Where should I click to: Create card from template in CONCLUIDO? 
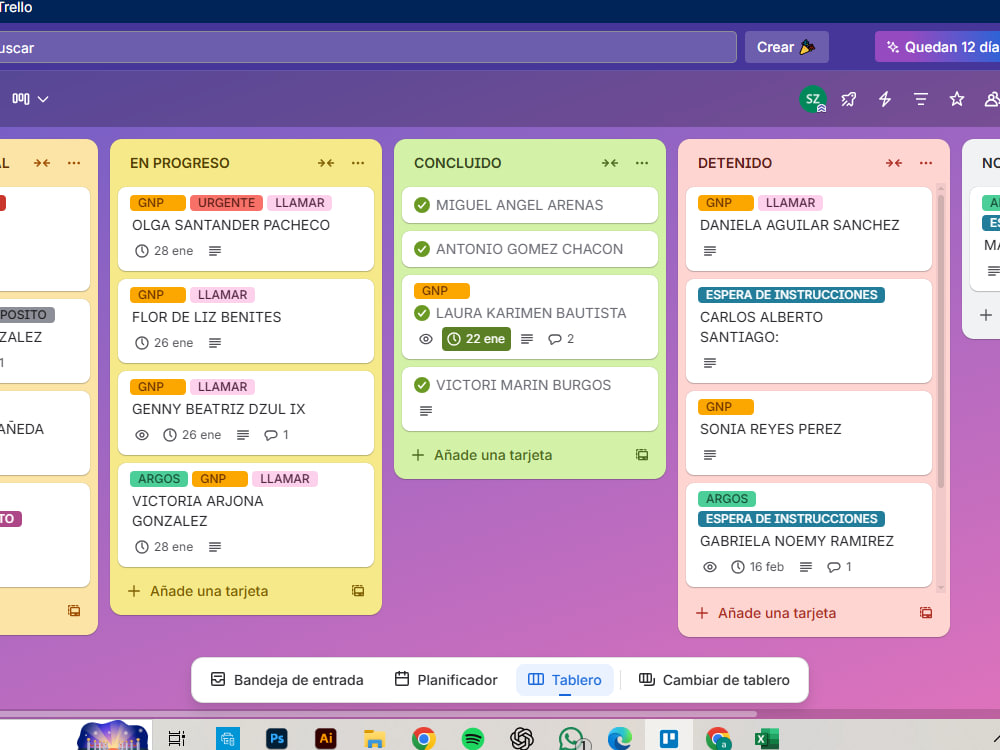click(x=642, y=455)
